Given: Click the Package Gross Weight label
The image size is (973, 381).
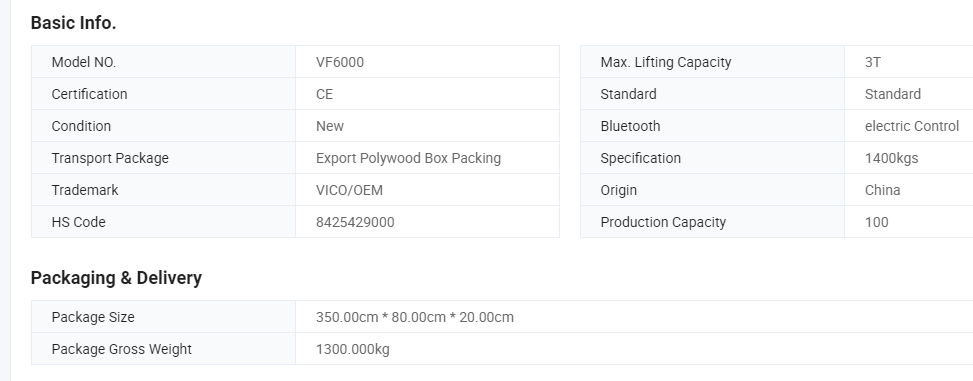Looking at the screenshot, I should (x=122, y=349).
